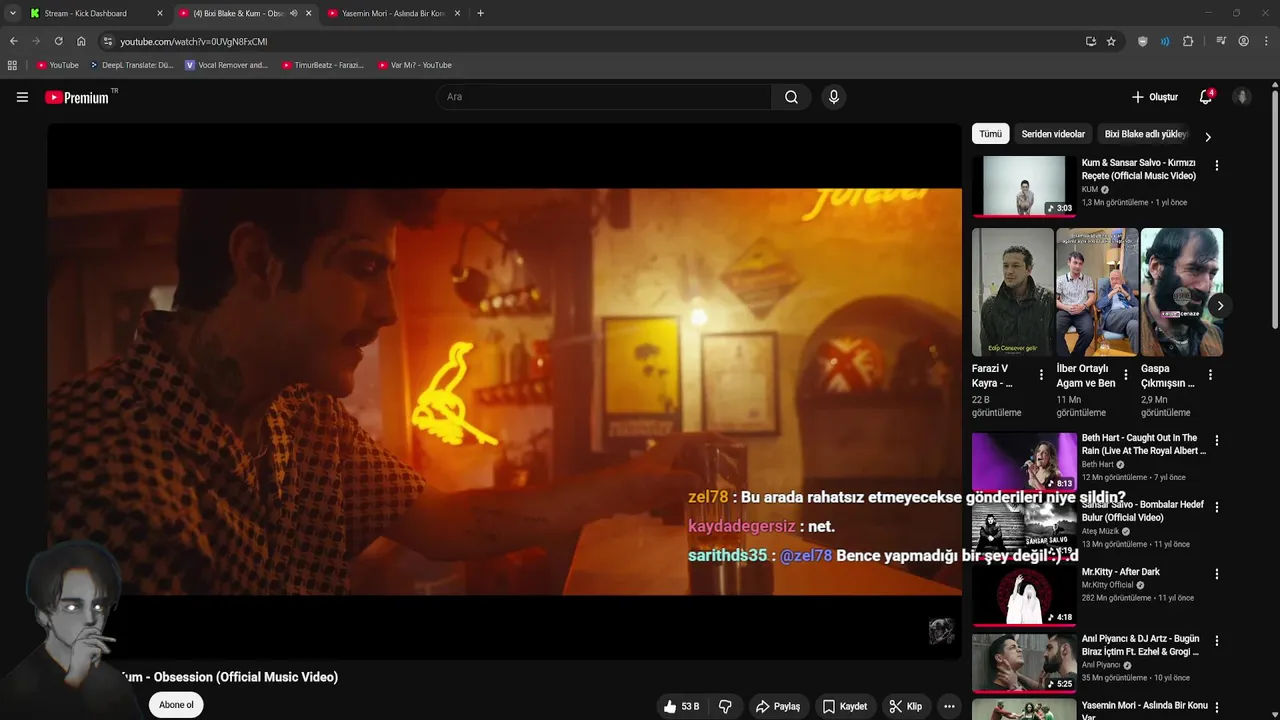Open options for Beth Hart video
This screenshot has width=1280, height=720.
pos(1217,440)
